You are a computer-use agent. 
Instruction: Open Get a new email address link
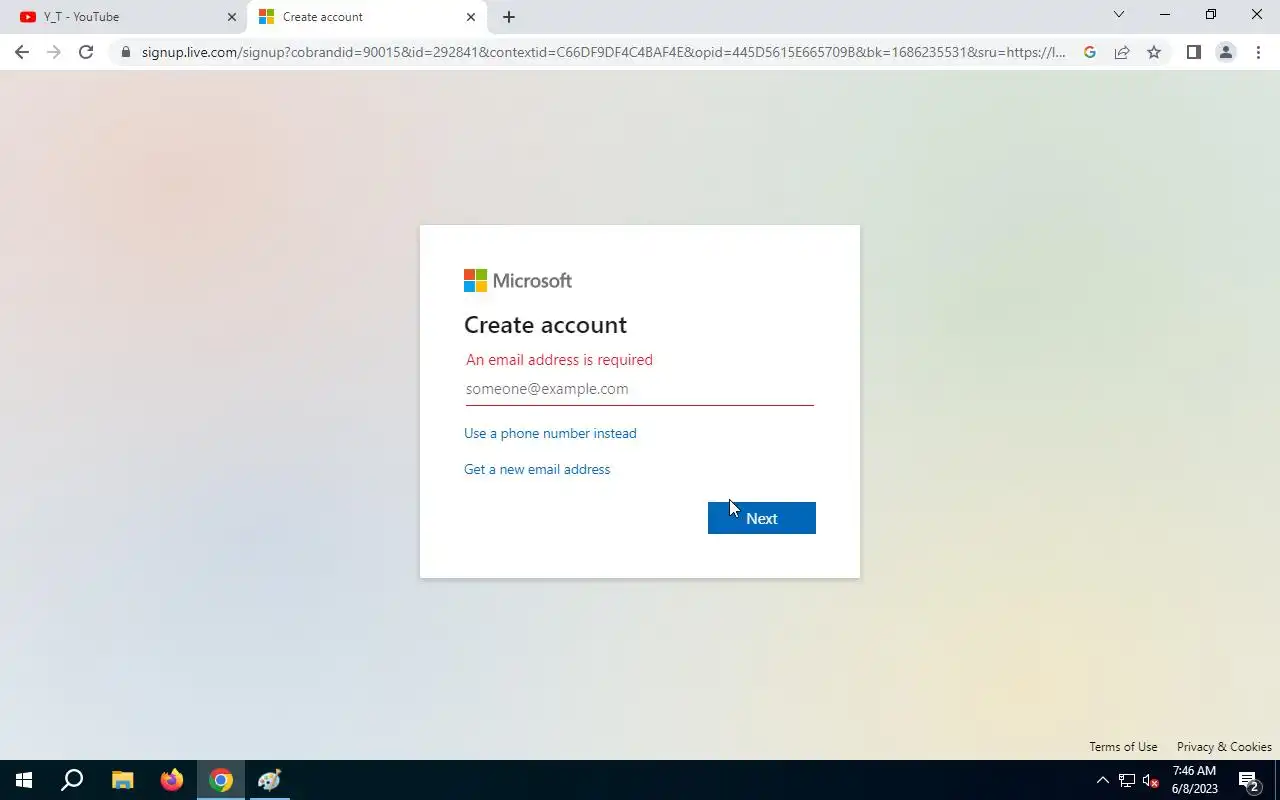click(x=537, y=469)
